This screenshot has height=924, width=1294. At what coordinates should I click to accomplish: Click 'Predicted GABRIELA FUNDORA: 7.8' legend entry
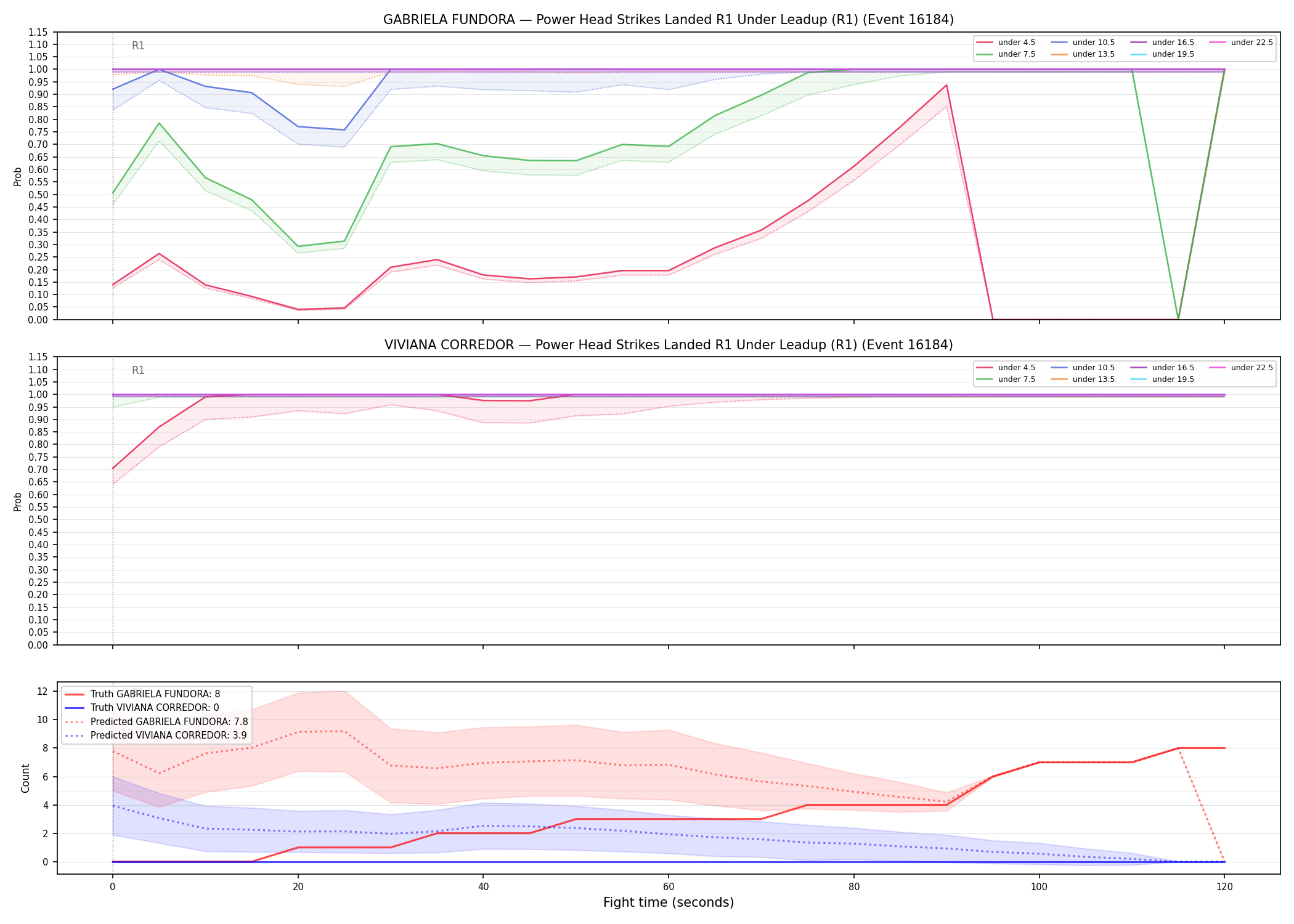(x=156, y=722)
